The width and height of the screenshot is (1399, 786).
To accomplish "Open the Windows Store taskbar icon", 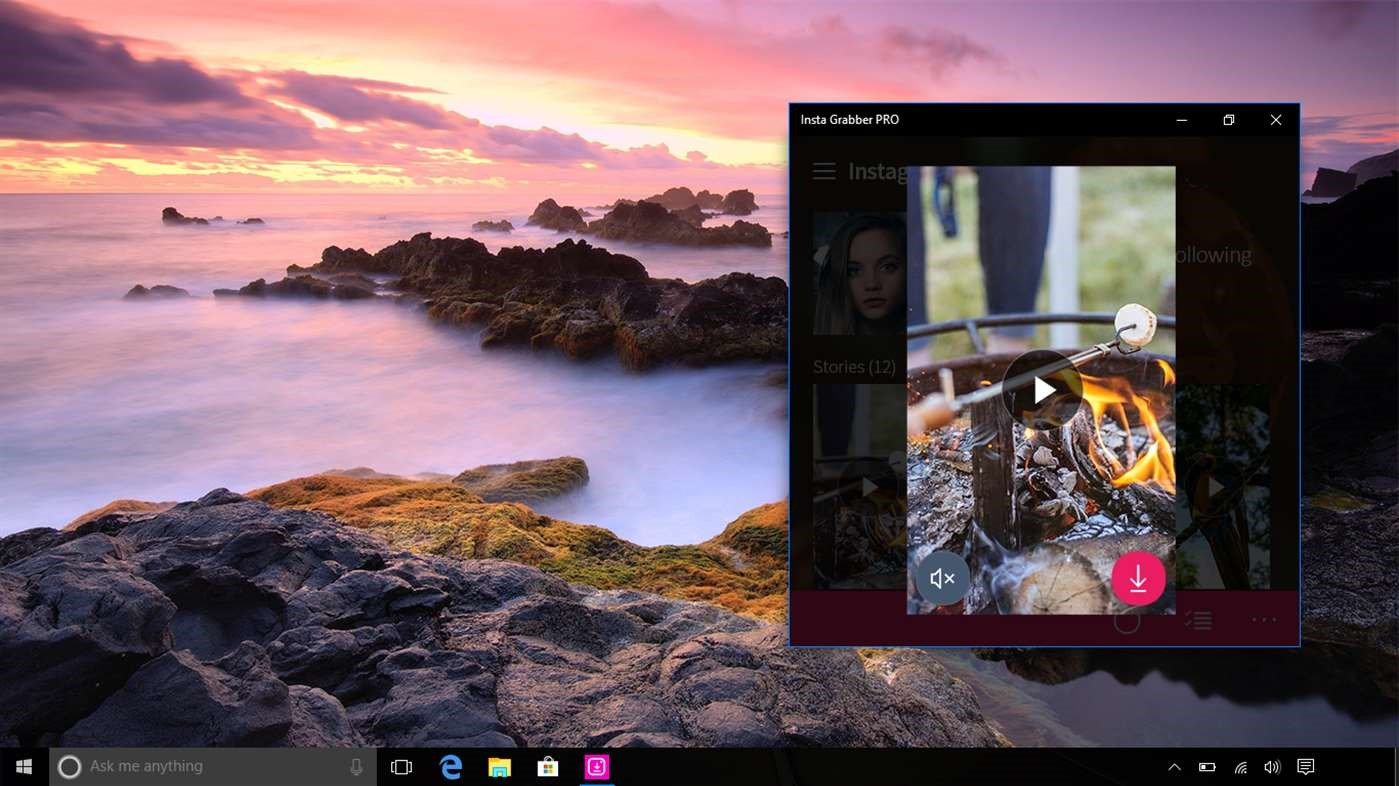I will pyautogui.click(x=548, y=767).
